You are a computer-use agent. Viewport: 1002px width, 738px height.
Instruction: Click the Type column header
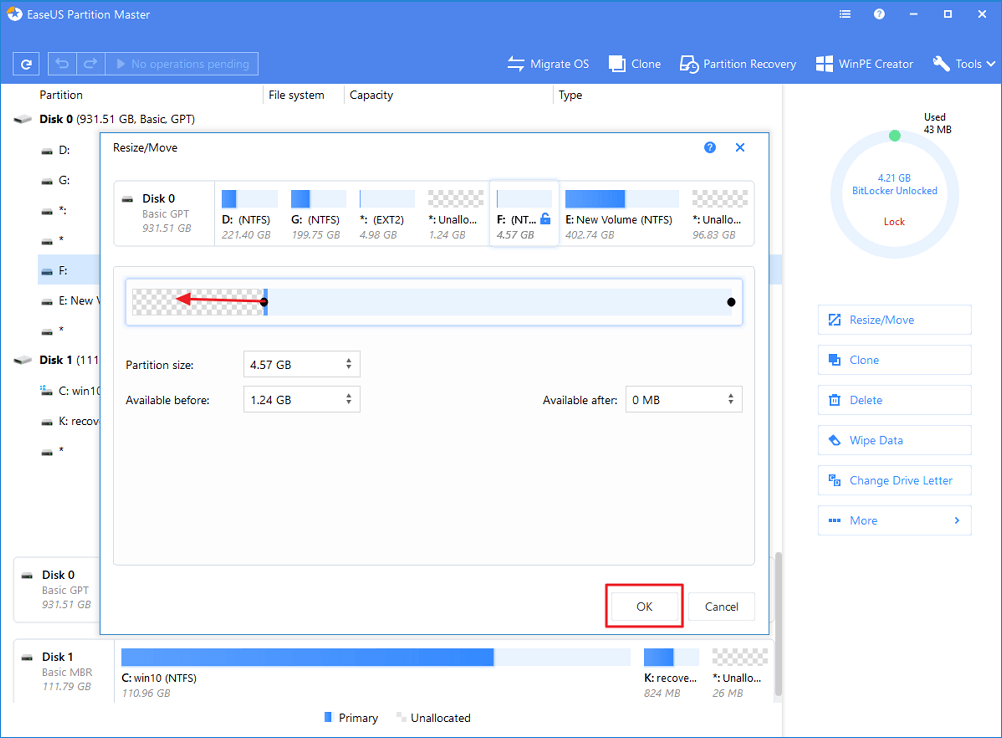tap(570, 95)
